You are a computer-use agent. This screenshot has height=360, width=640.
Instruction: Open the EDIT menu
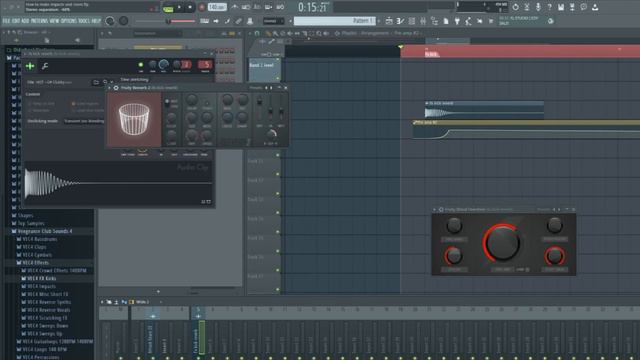click(15, 21)
